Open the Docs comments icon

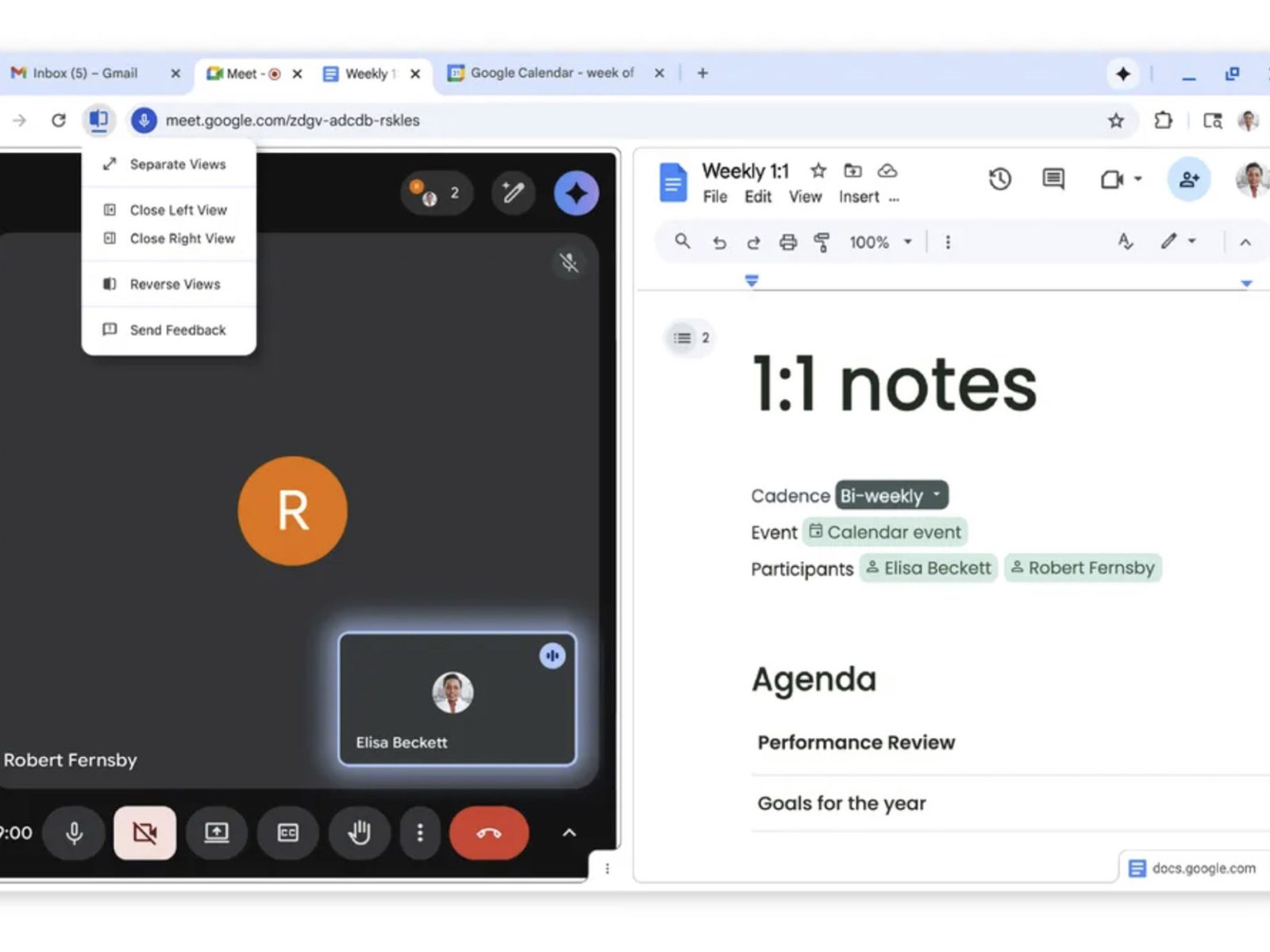pos(1053,179)
